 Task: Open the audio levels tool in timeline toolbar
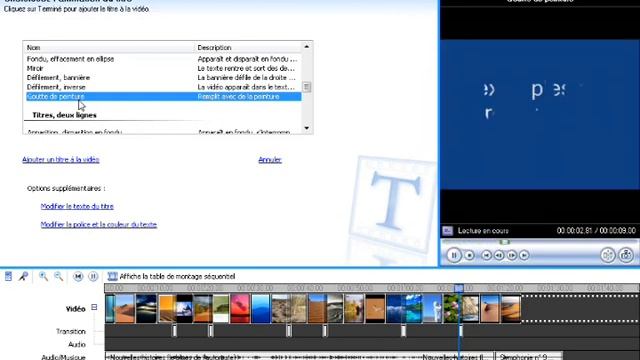(x=8, y=276)
